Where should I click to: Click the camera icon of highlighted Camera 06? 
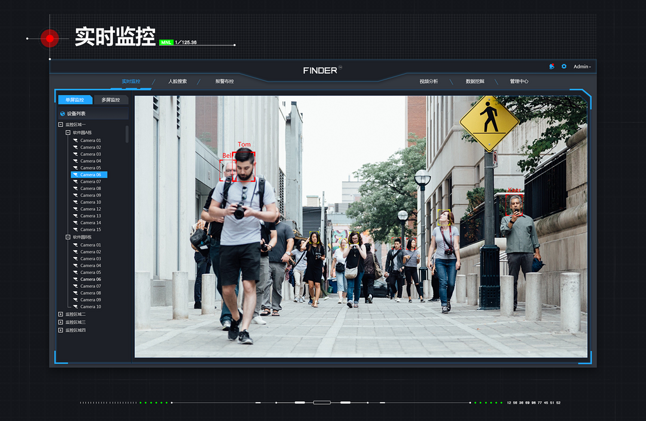tap(75, 175)
